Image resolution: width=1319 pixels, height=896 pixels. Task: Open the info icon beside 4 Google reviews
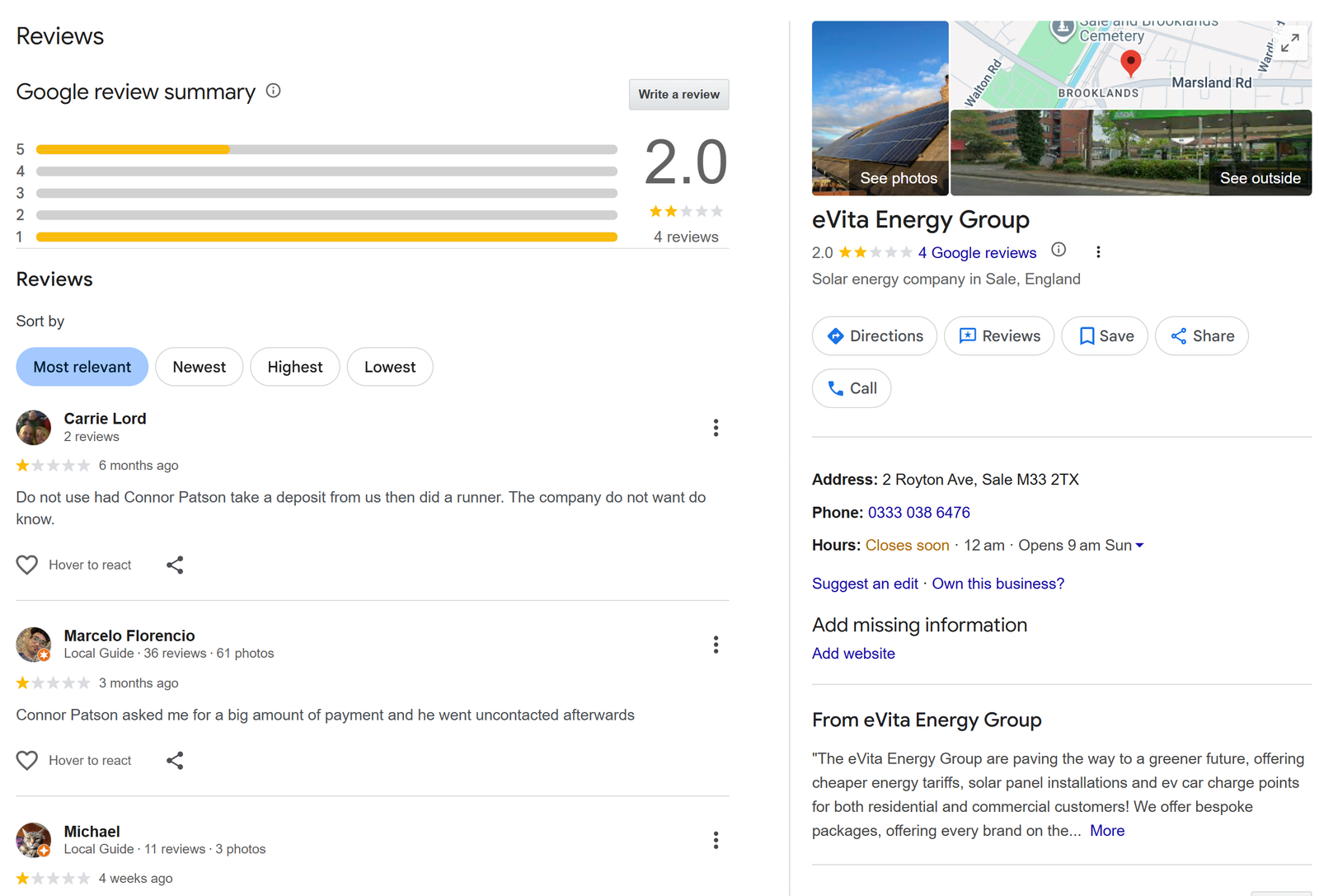(1059, 250)
